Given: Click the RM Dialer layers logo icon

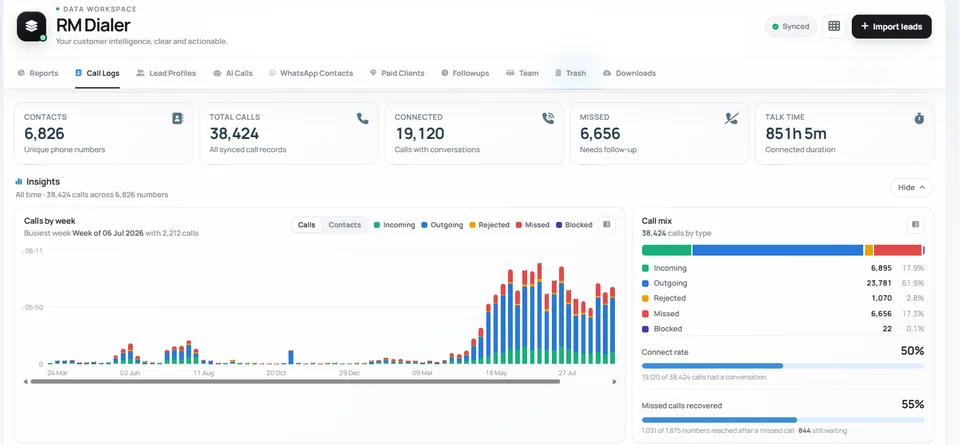Looking at the screenshot, I should (32, 26).
